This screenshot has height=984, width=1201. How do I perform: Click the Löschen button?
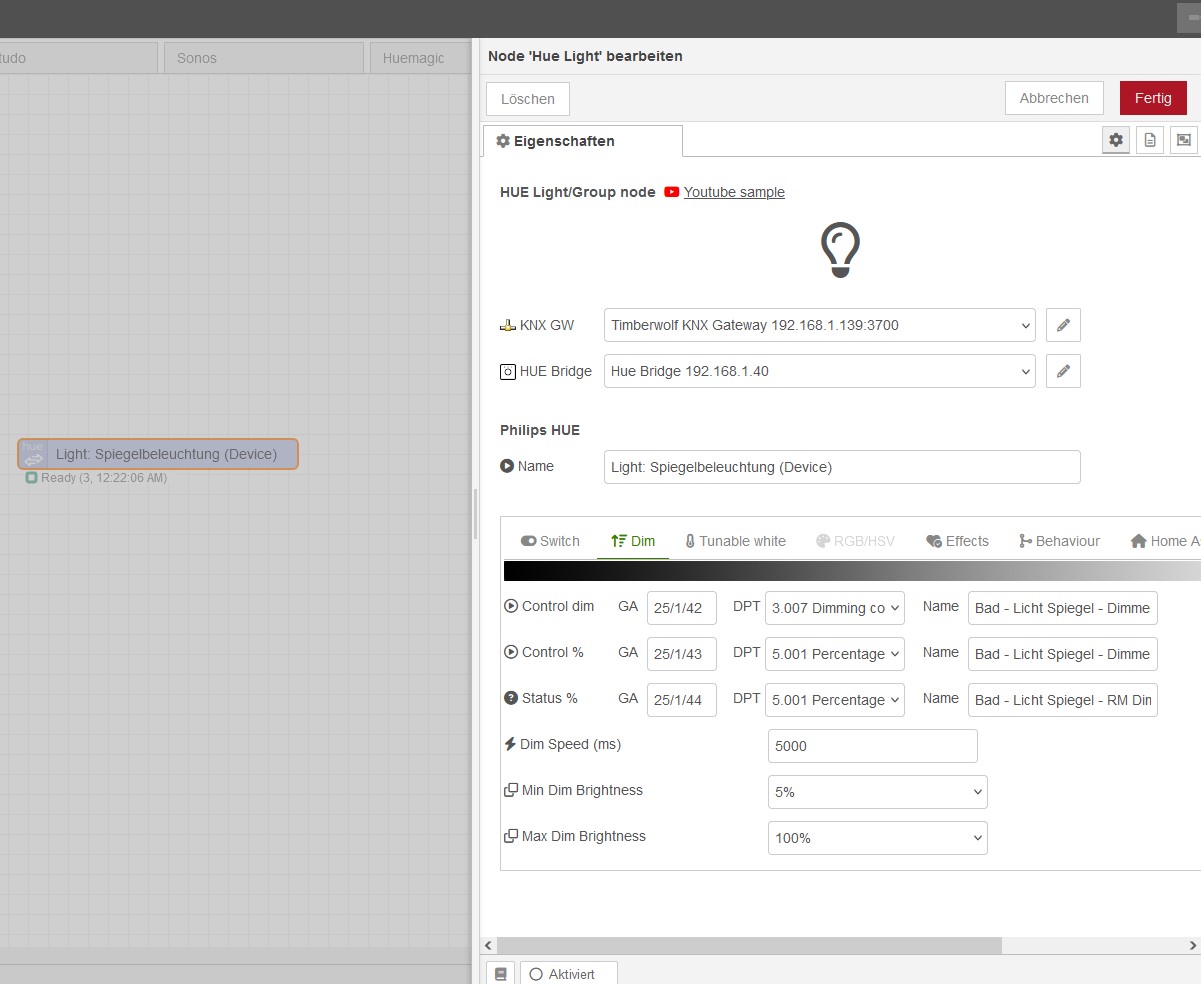[528, 99]
